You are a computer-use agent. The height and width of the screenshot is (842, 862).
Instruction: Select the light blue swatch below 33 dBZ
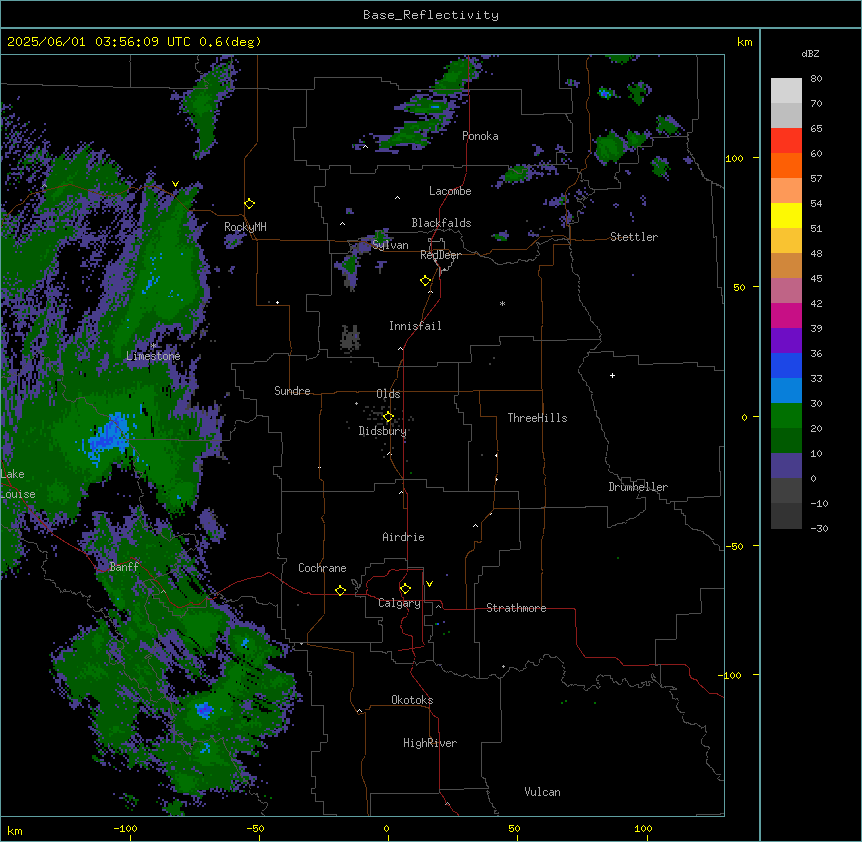786,391
